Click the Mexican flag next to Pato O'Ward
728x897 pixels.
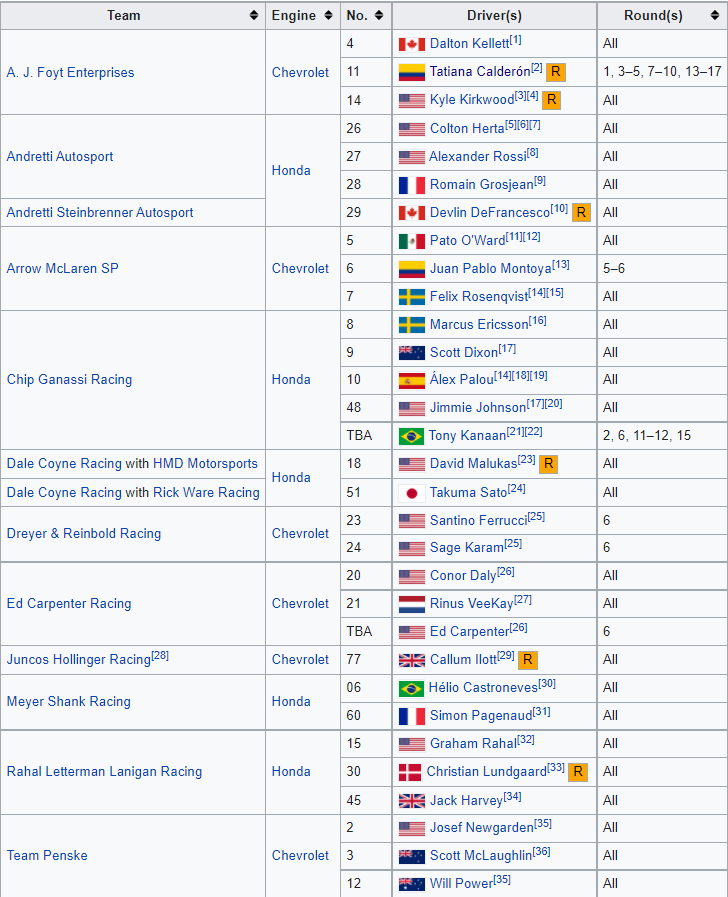(411, 241)
